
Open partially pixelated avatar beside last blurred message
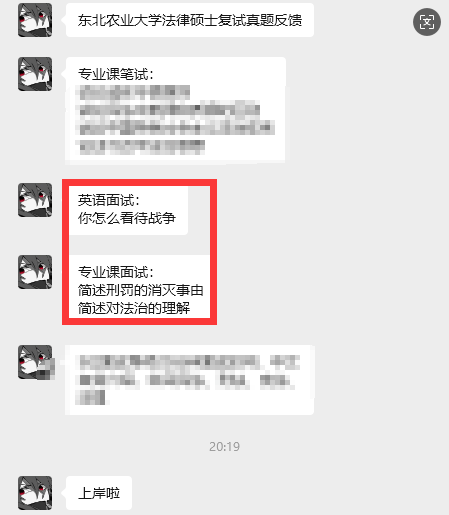(x=36, y=362)
